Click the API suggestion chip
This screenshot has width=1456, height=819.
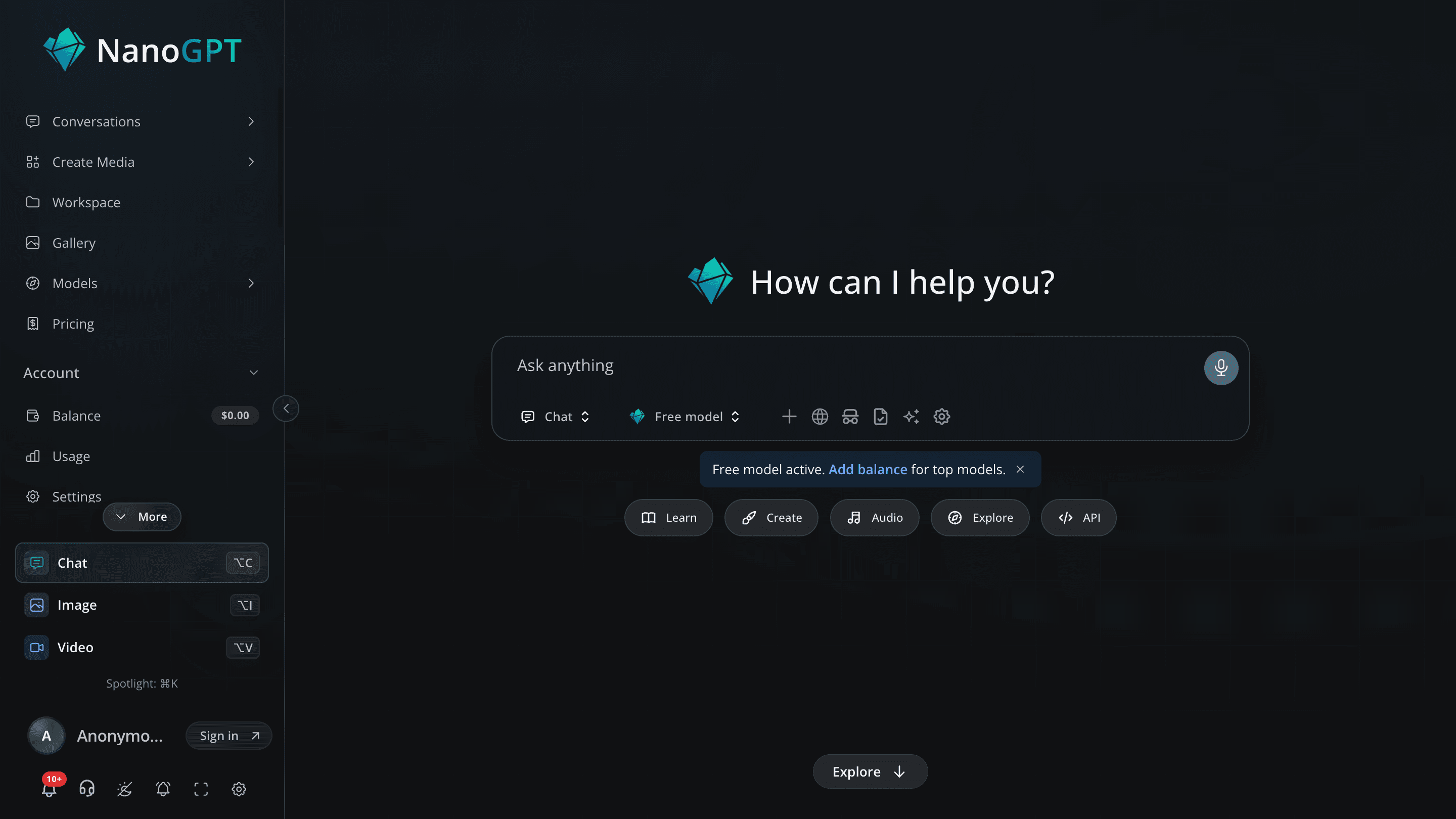1078,517
